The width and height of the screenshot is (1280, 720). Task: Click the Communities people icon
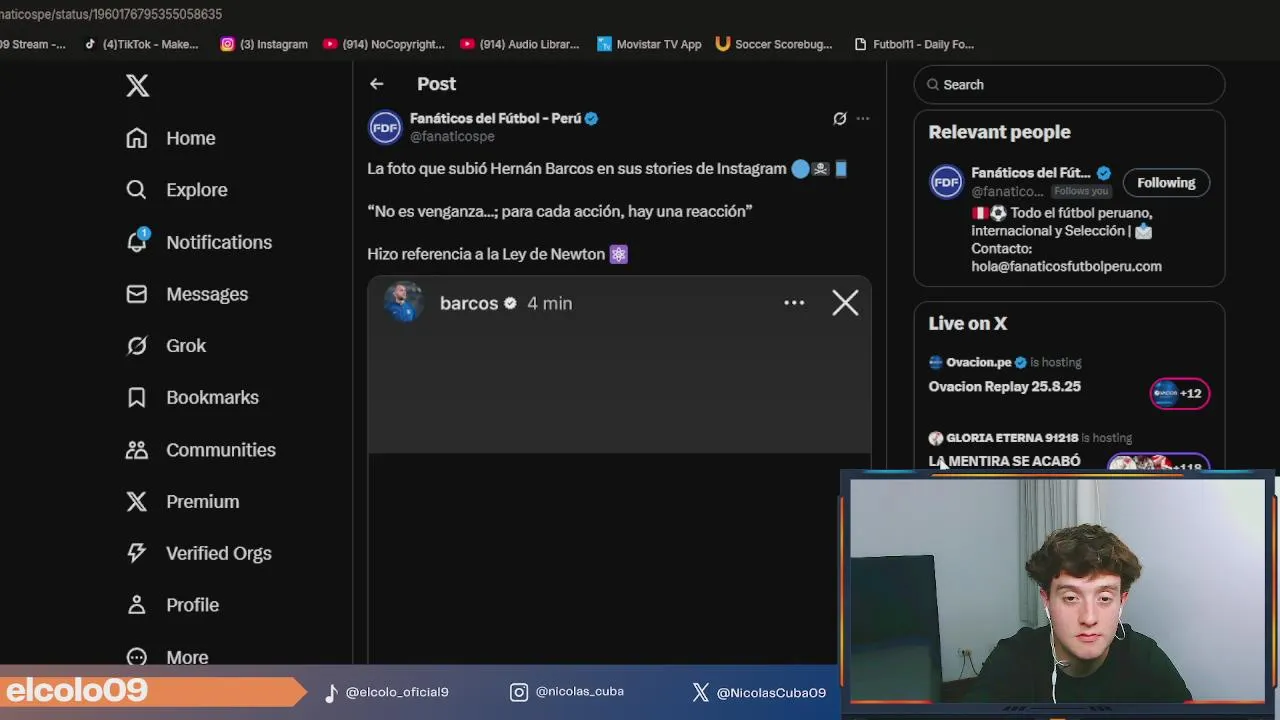(x=137, y=450)
